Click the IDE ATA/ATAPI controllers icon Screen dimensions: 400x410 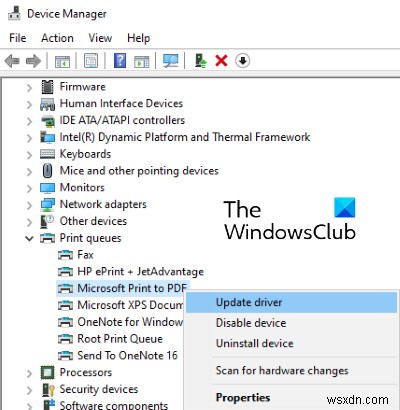coord(48,121)
